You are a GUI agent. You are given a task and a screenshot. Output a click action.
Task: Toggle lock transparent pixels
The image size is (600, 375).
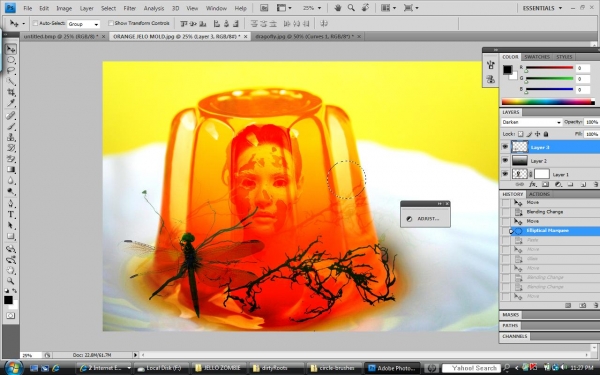[520, 134]
